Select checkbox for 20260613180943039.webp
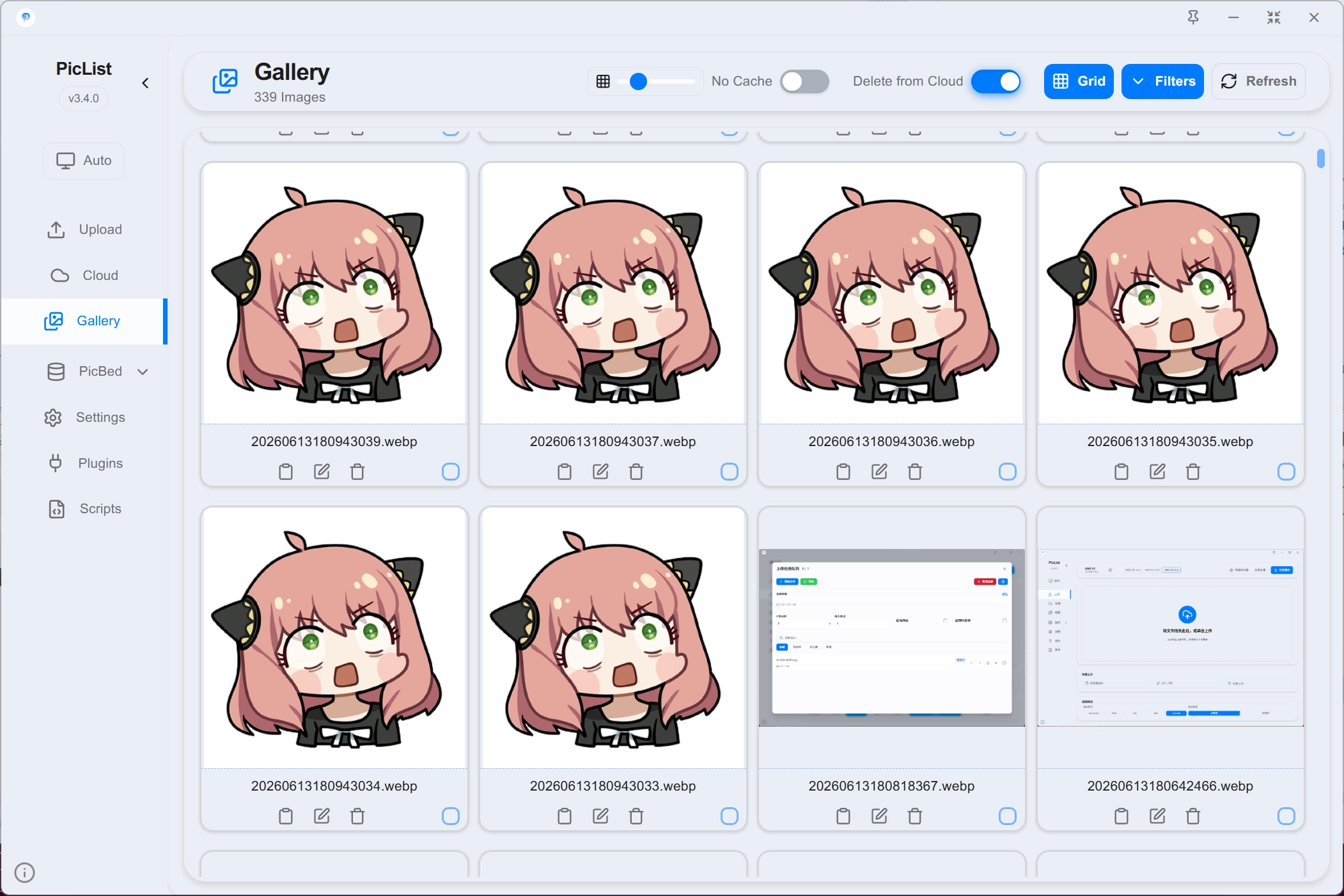This screenshot has height=896, width=1344. 451,472
